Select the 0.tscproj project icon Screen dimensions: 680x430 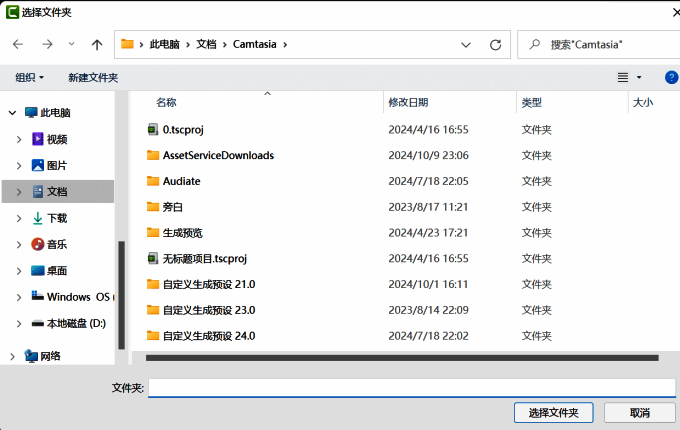tap(153, 129)
